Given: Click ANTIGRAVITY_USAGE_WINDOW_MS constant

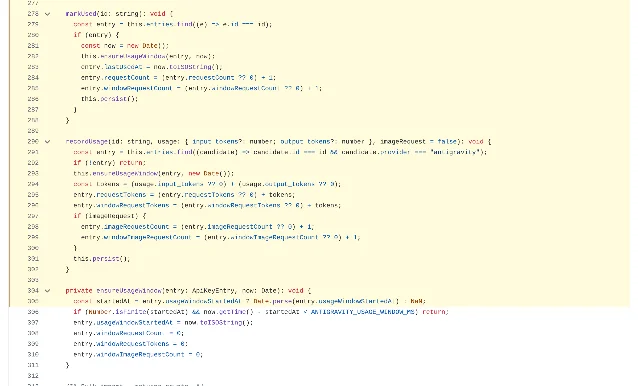Looking at the screenshot, I should (364, 312).
